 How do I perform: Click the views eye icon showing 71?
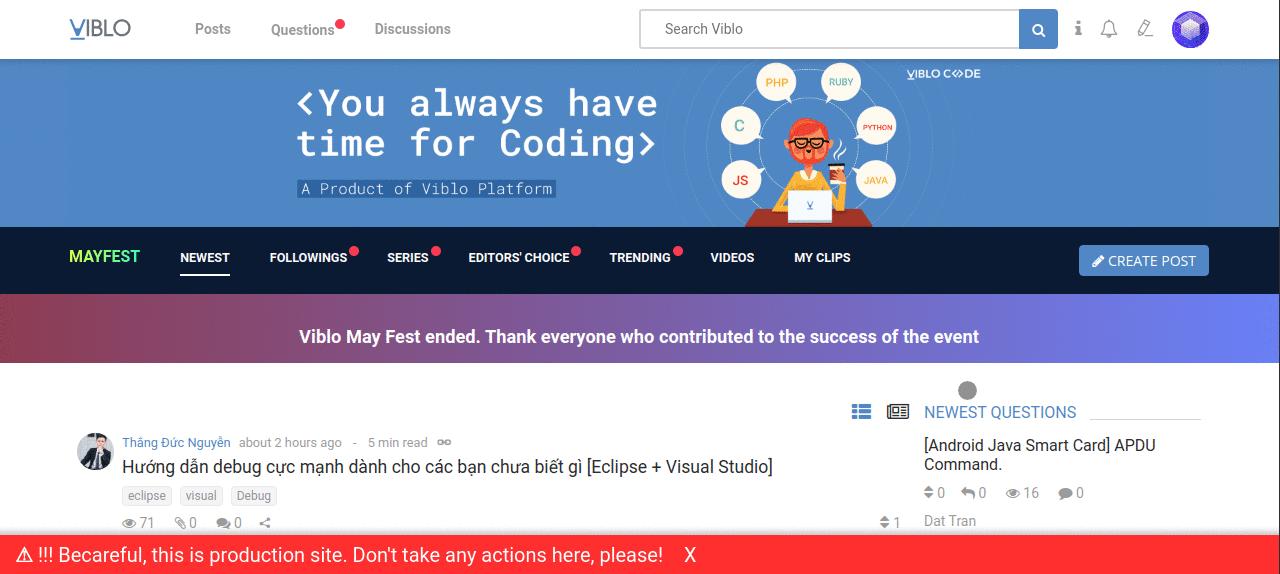pos(129,523)
